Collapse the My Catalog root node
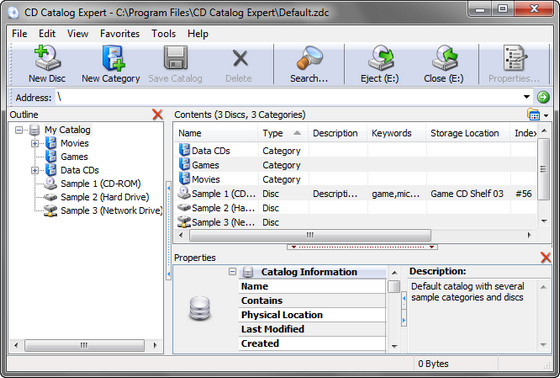560x378 pixels. 19,130
